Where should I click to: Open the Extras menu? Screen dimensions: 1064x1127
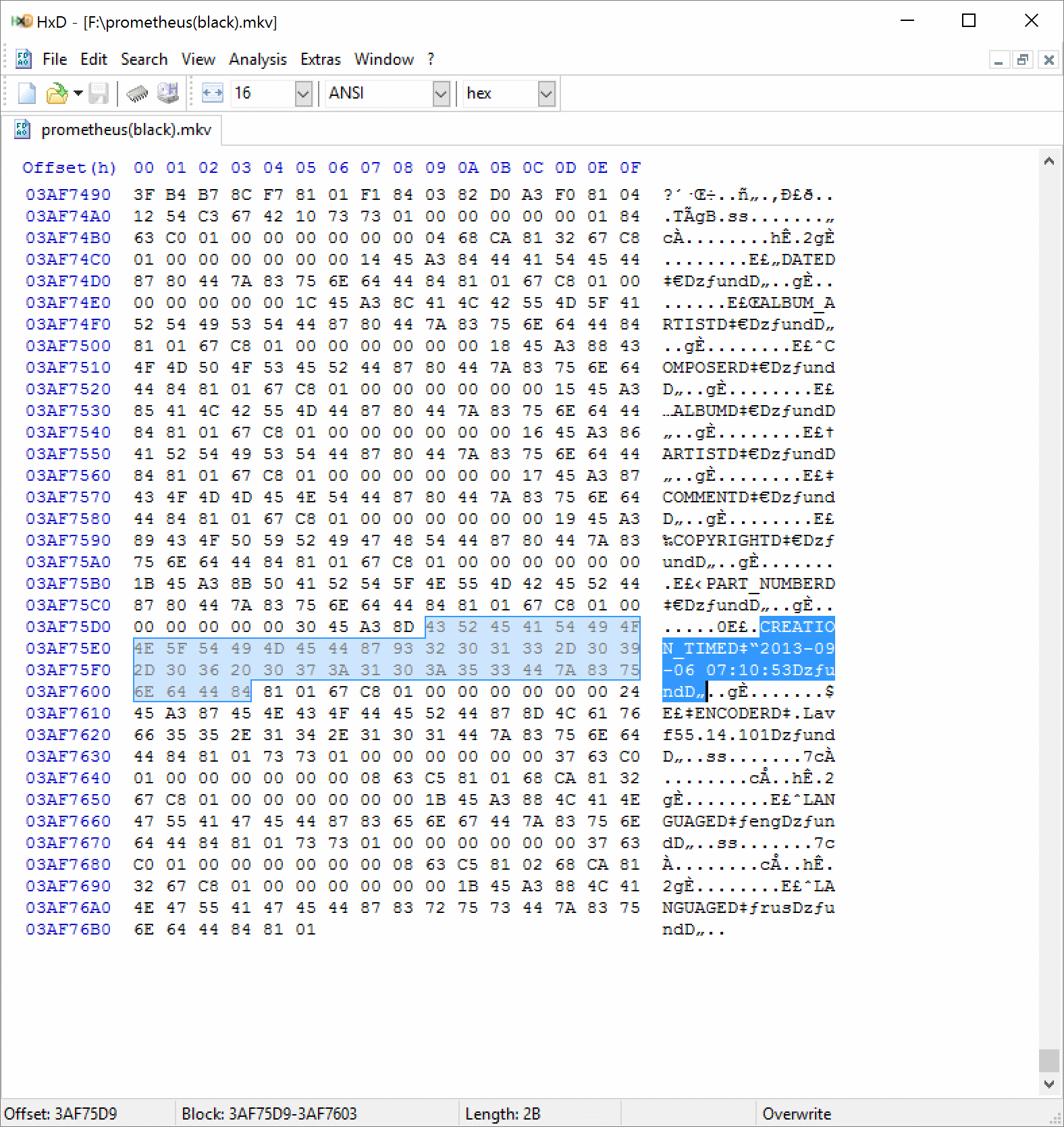pos(321,59)
